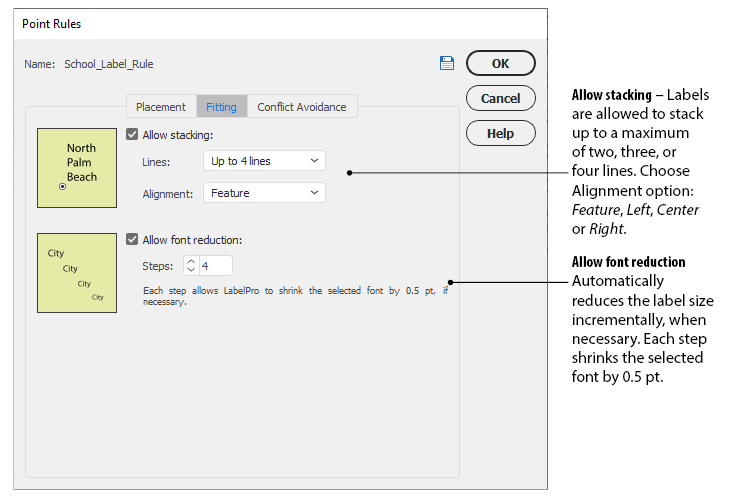Toggle the Allow stacking checkbox

tap(133, 135)
